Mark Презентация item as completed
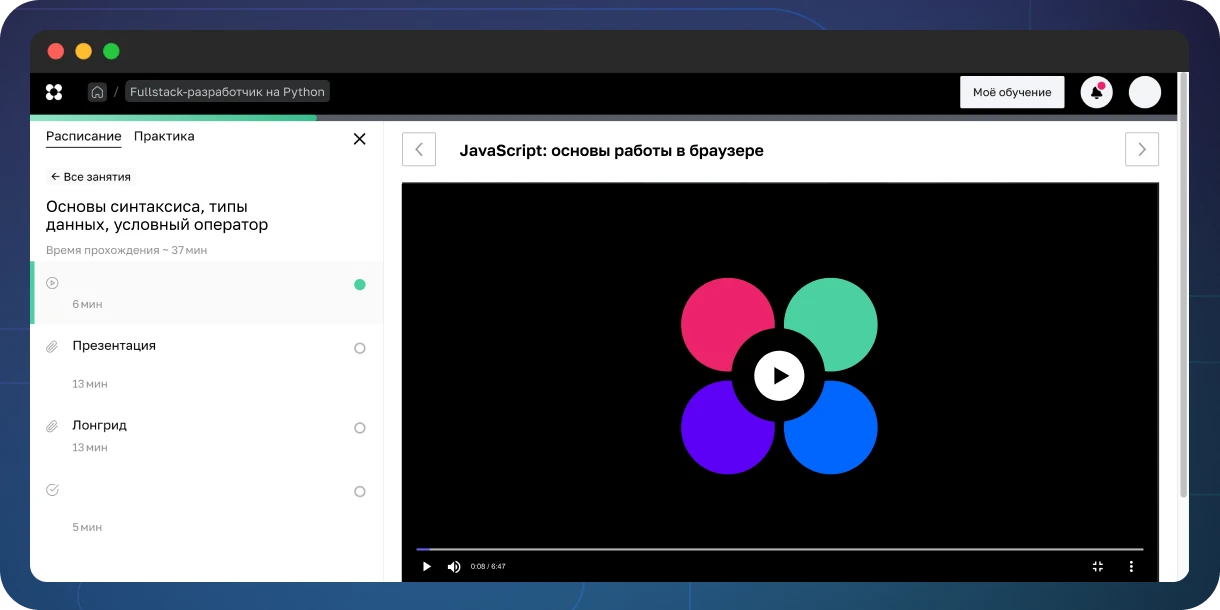 coord(360,348)
